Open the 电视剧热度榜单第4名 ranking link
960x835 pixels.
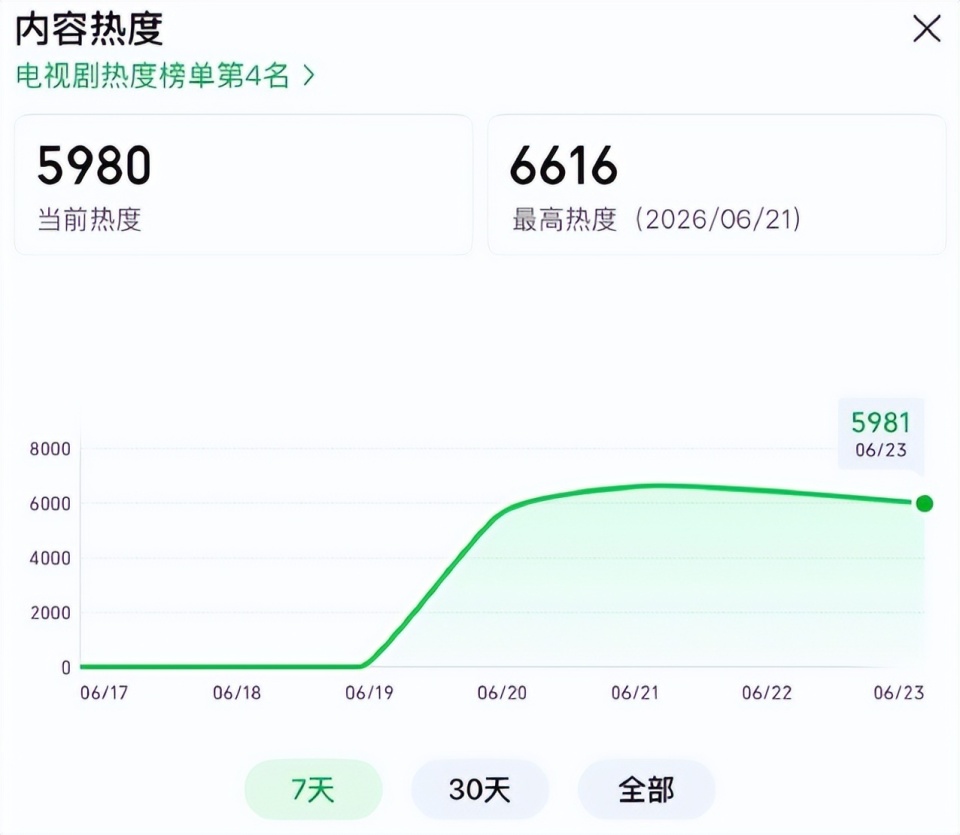[x=165, y=76]
